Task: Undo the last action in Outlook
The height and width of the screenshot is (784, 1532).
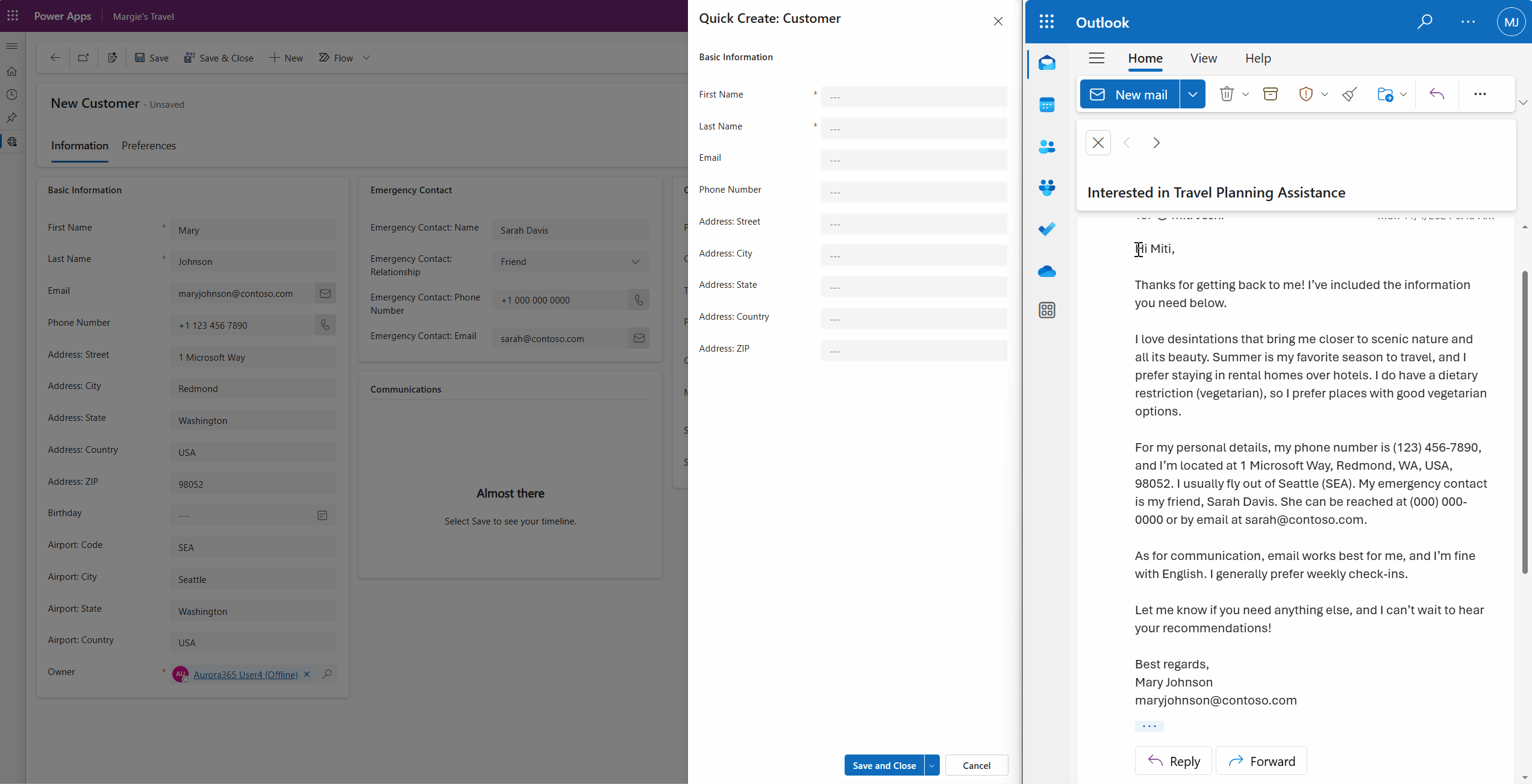Action: coord(1437,94)
